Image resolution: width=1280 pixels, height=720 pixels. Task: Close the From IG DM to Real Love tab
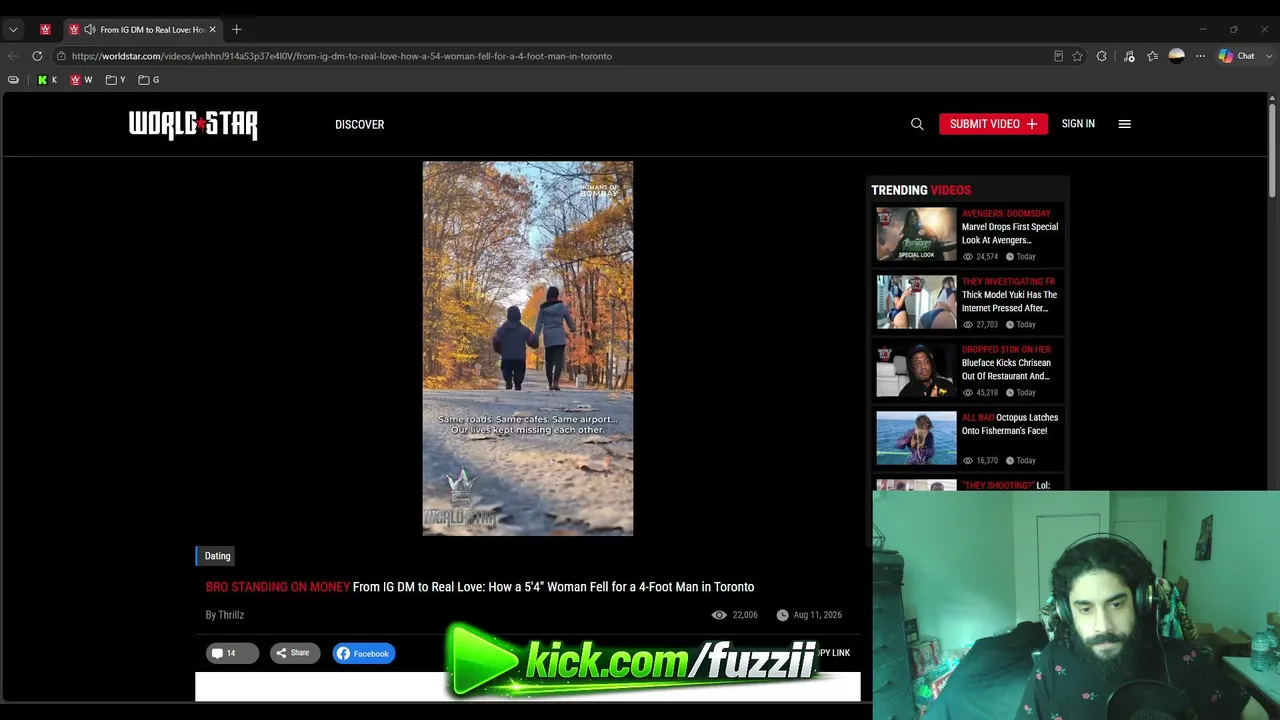point(212,30)
